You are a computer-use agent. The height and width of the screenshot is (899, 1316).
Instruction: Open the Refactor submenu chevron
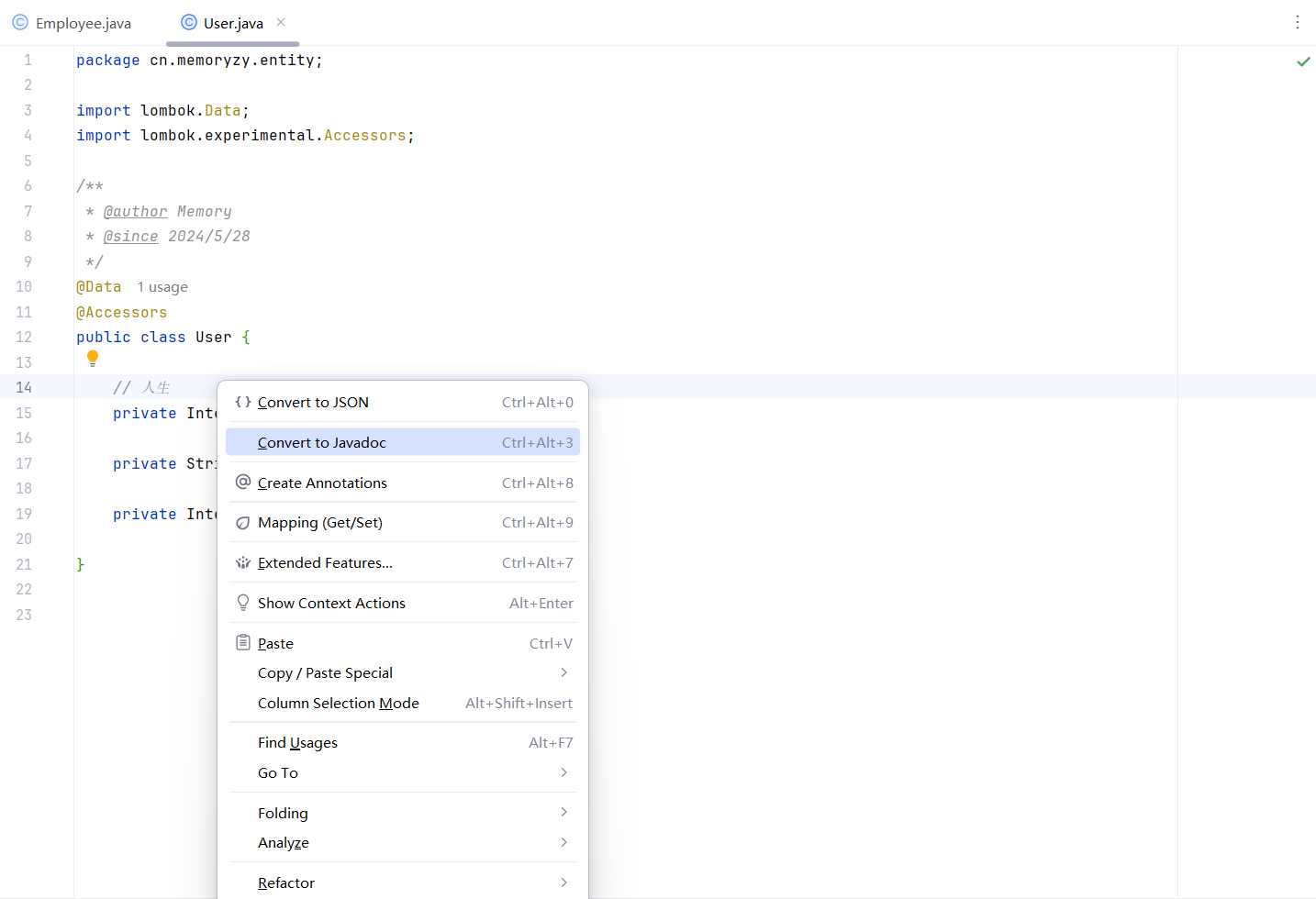pos(564,882)
